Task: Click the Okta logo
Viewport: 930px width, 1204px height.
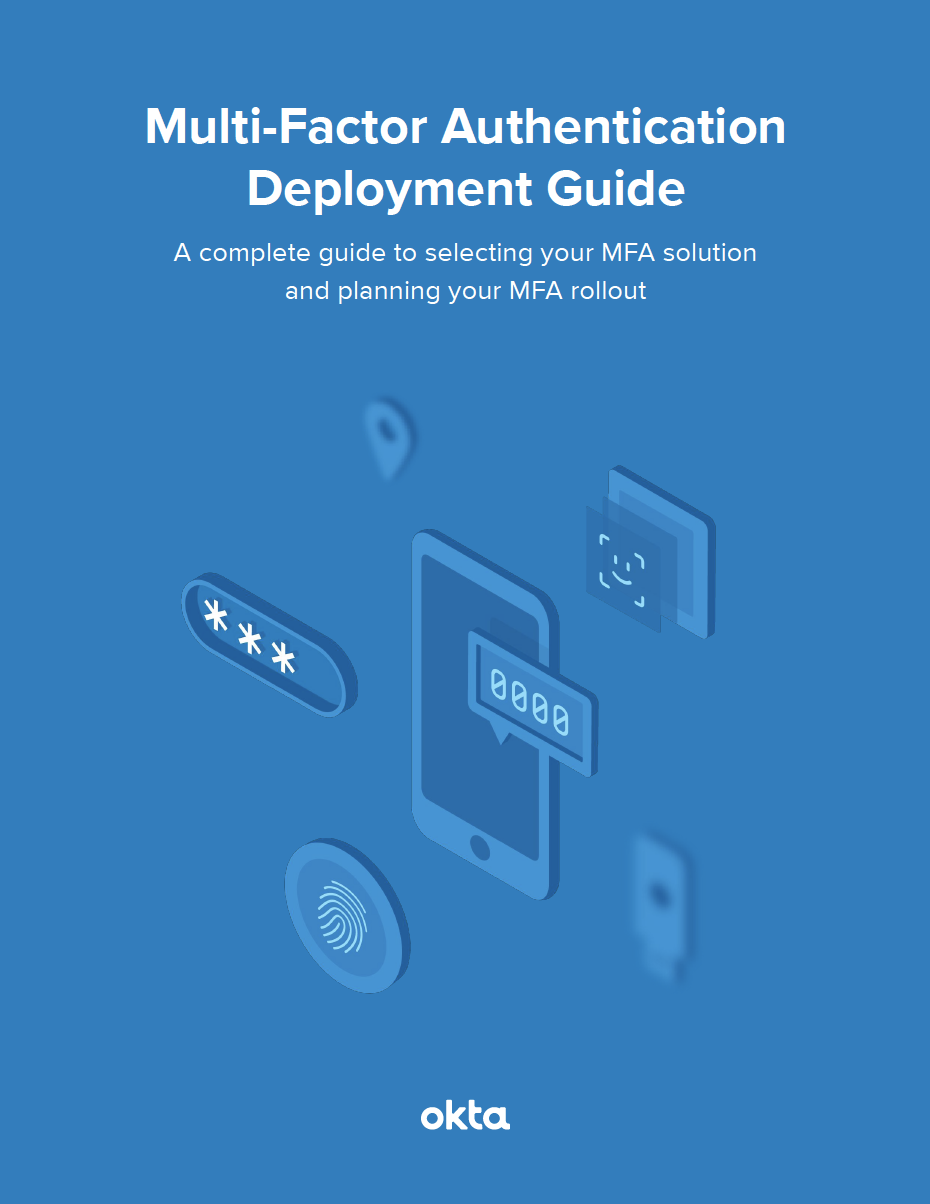Action: [465, 1115]
